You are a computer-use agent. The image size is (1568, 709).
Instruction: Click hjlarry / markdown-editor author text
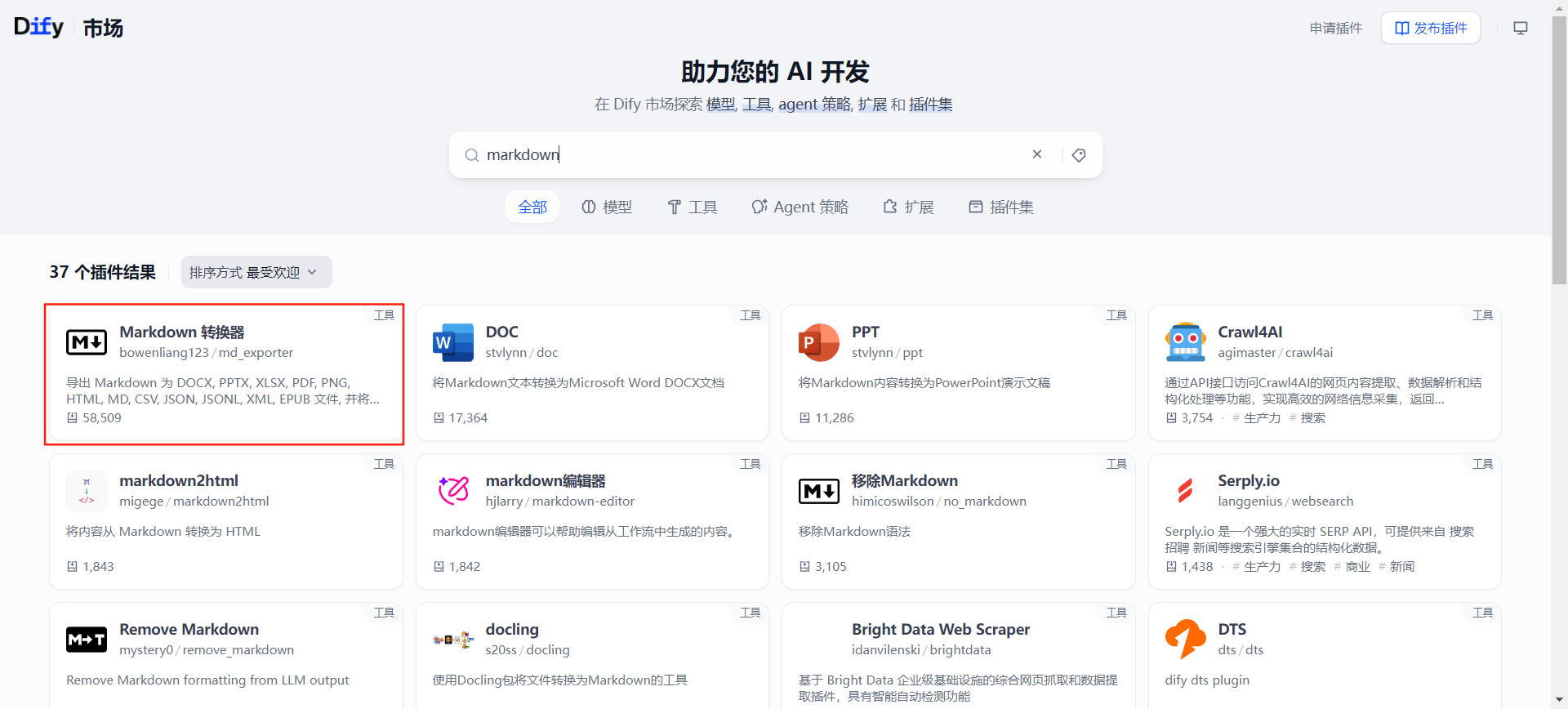coord(559,501)
